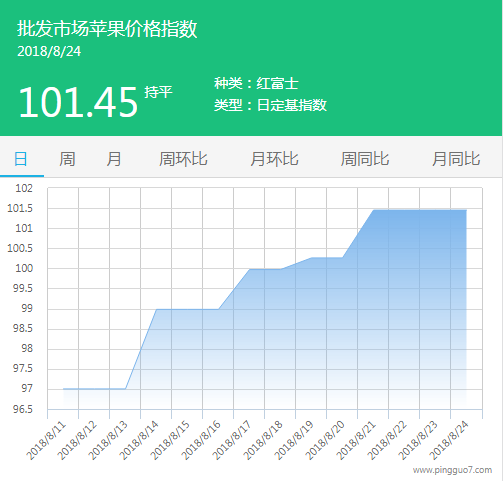Click the 102 y-axis label
The image size is (503, 481).
tap(24, 188)
